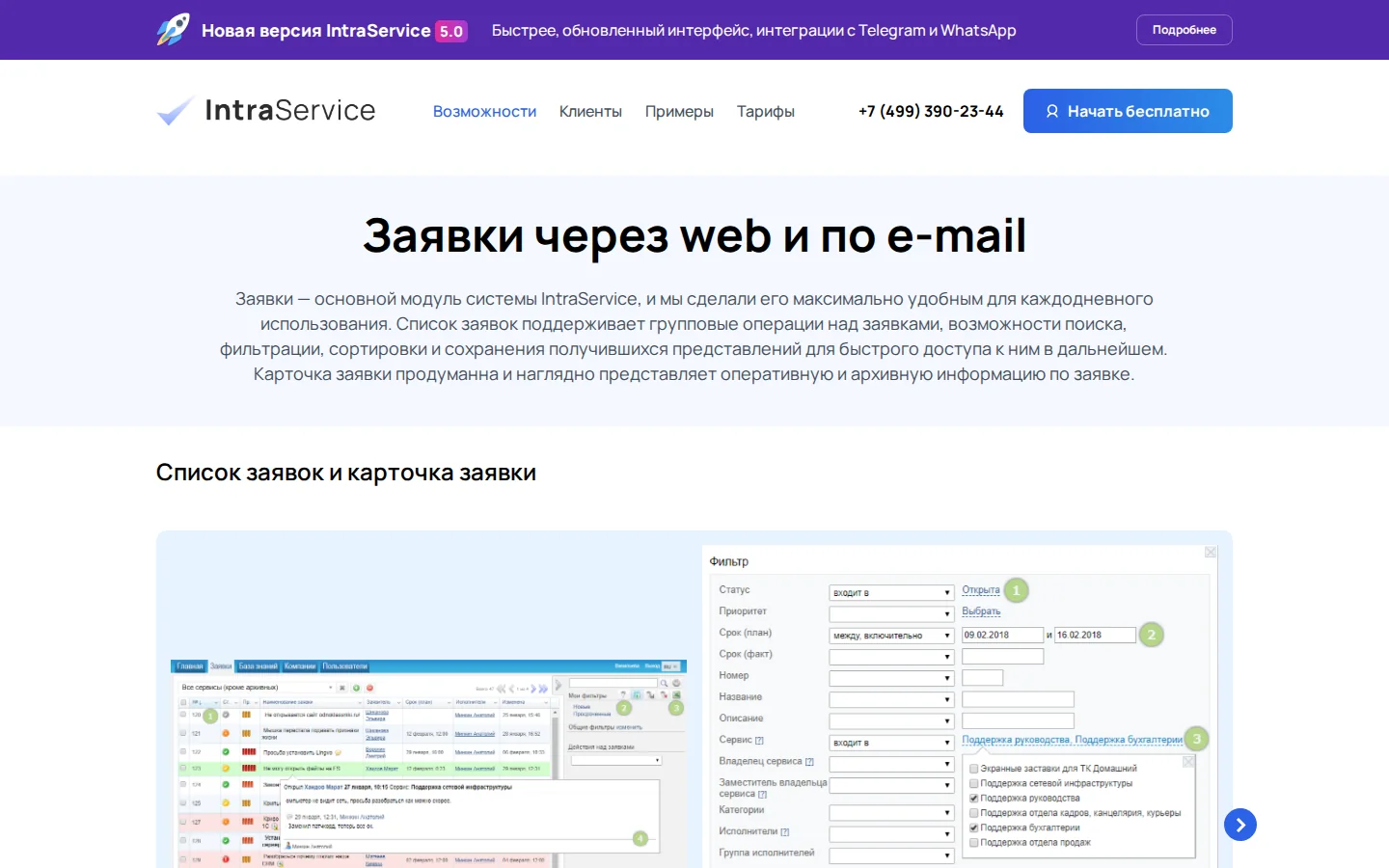Click the user icon in Начать бесплатно button

1052,111
